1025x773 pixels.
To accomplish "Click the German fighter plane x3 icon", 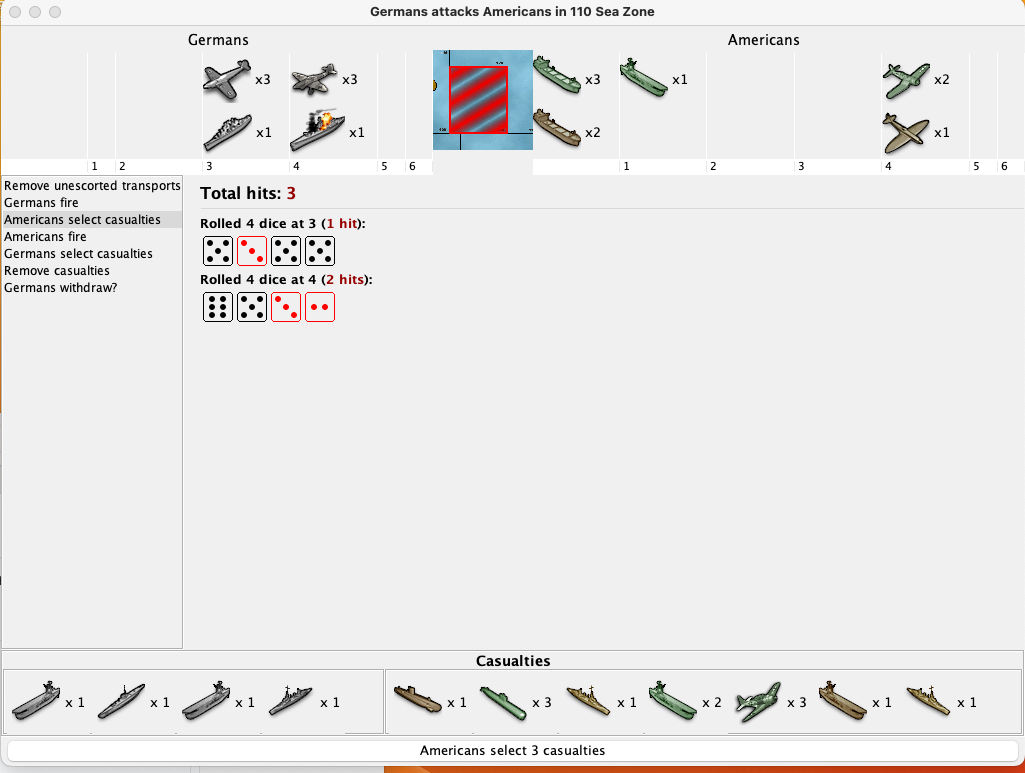I will click(226, 81).
